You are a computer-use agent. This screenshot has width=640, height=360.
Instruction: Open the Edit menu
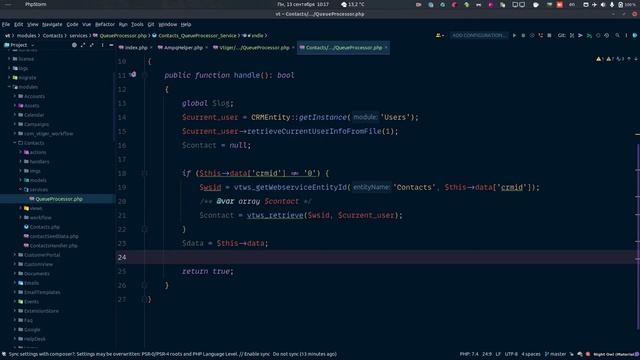pos(18,24)
